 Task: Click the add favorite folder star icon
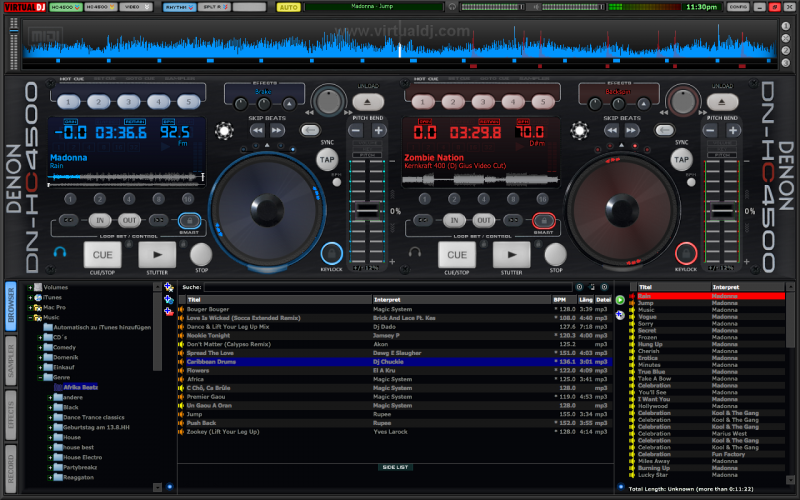click(169, 288)
